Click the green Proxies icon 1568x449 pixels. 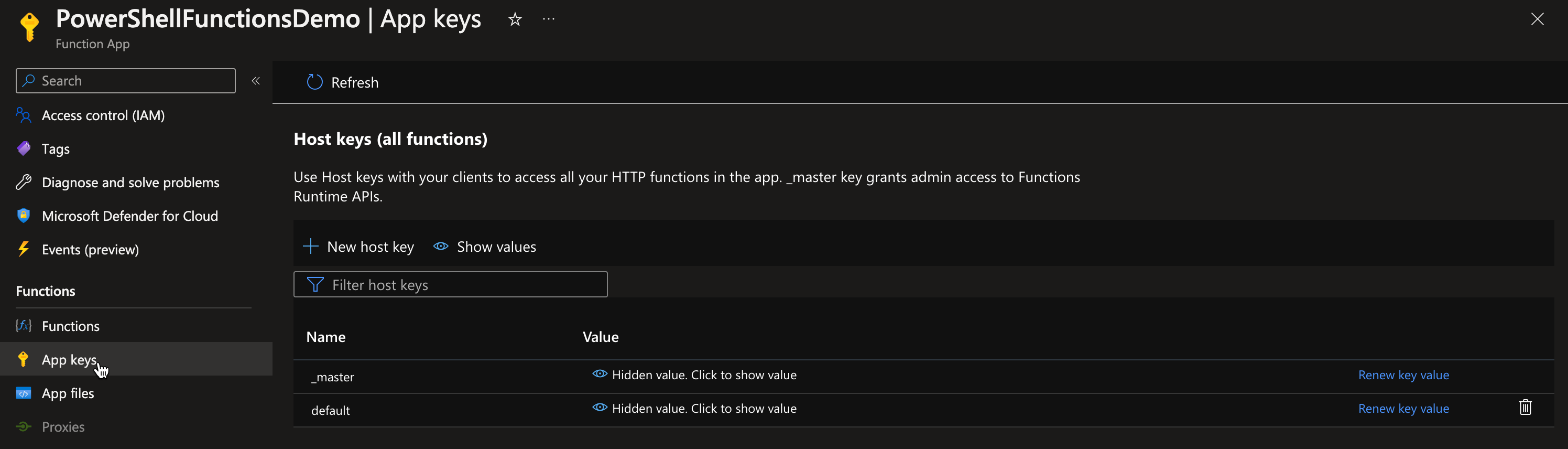24,426
